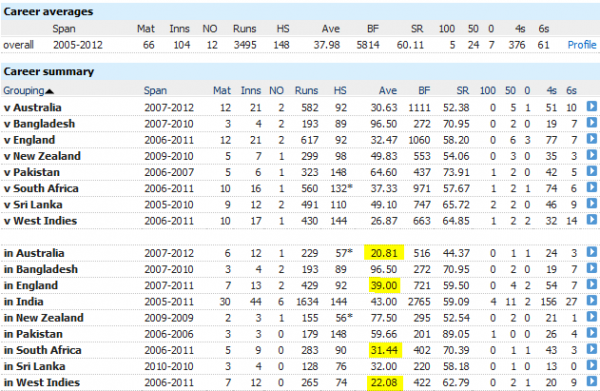Viewport: 600px width, 391px height.
Task: Select the 'v Bangladesh' grouping label
Action: pos(39,124)
